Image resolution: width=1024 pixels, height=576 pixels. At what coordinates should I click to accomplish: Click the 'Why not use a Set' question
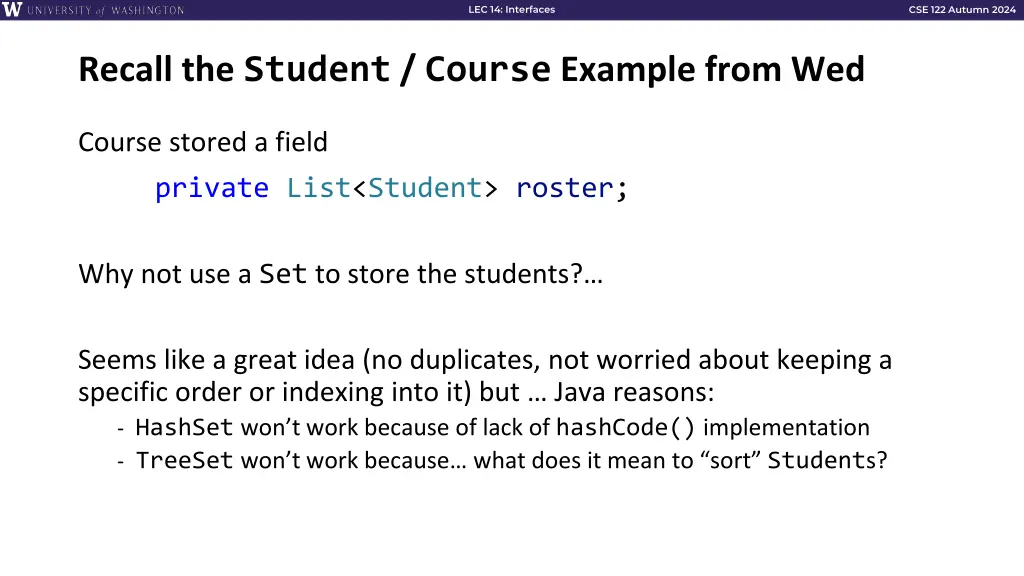340,274
